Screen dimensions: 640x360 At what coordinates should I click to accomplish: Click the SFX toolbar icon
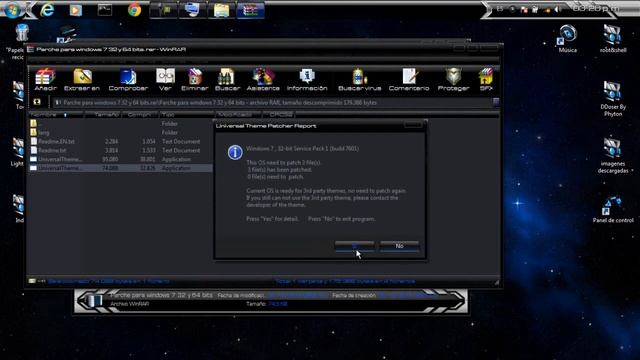486,80
